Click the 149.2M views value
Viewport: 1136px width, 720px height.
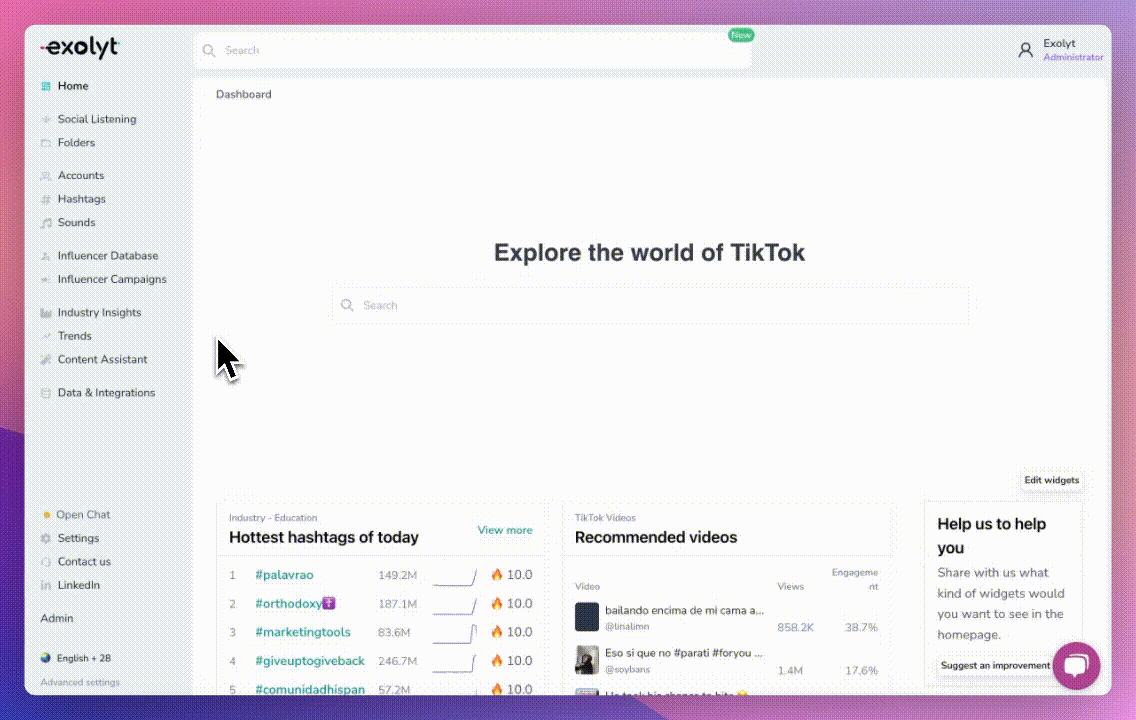[397, 575]
